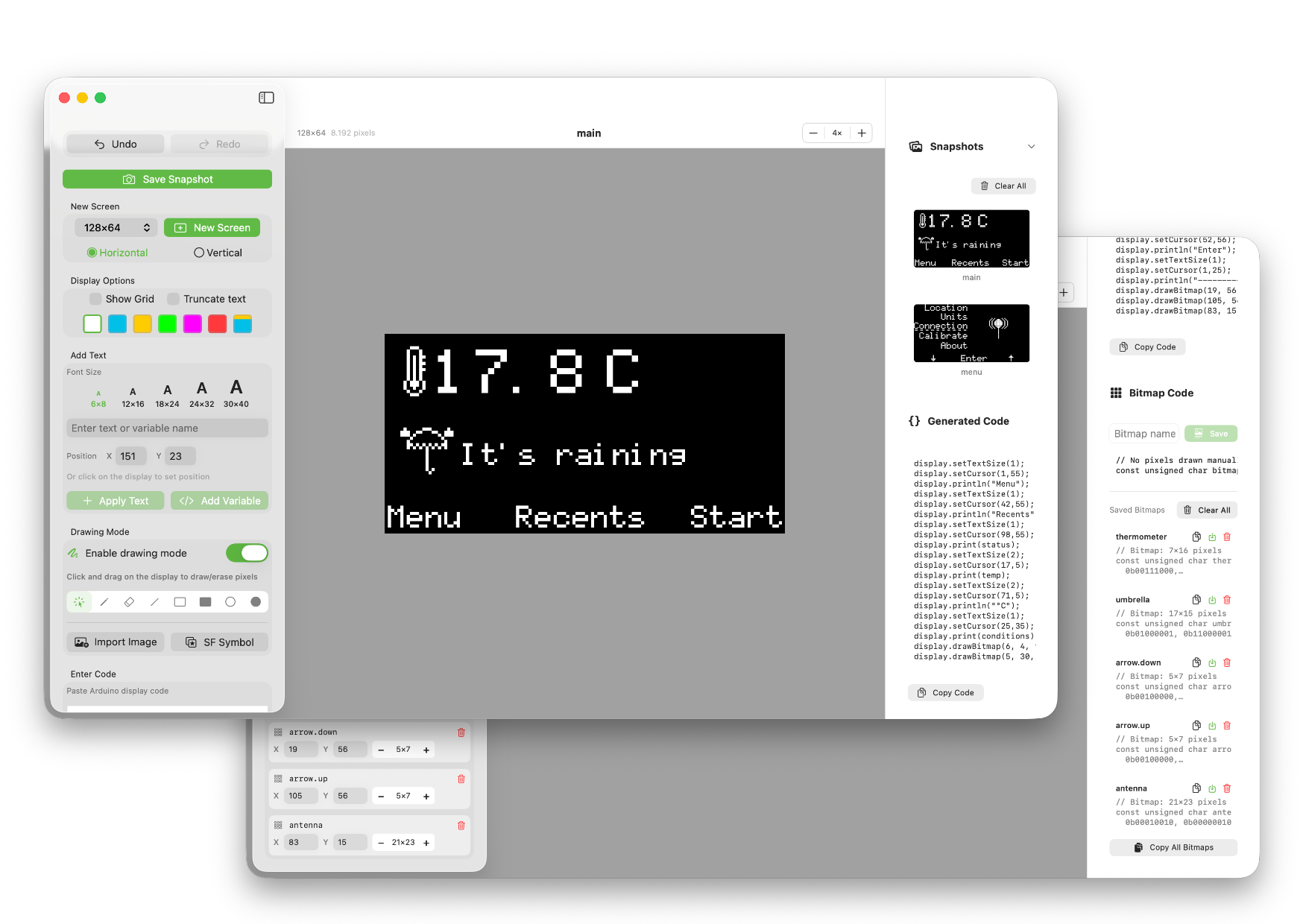This screenshot has height=924, width=1303.
Task: Delete the thermometer saved bitmap
Action: click(x=1227, y=537)
